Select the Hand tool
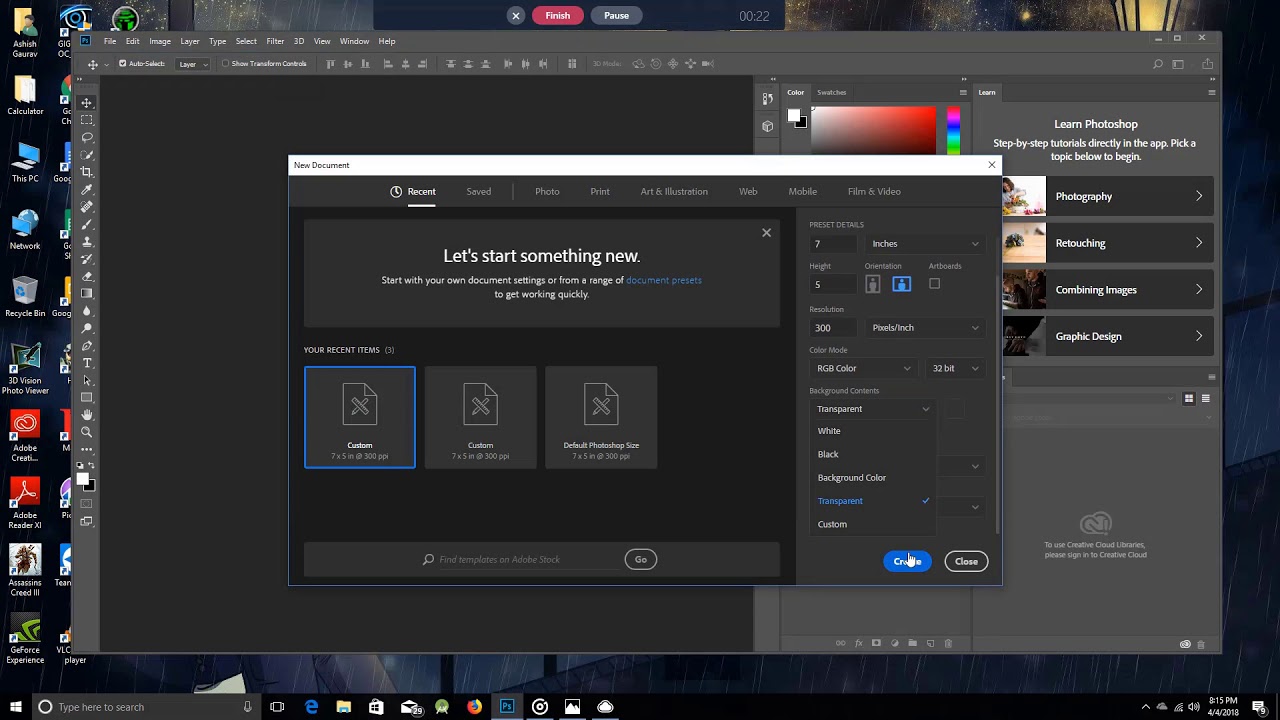This screenshot has height=720, width=1280. pos(87,415)
